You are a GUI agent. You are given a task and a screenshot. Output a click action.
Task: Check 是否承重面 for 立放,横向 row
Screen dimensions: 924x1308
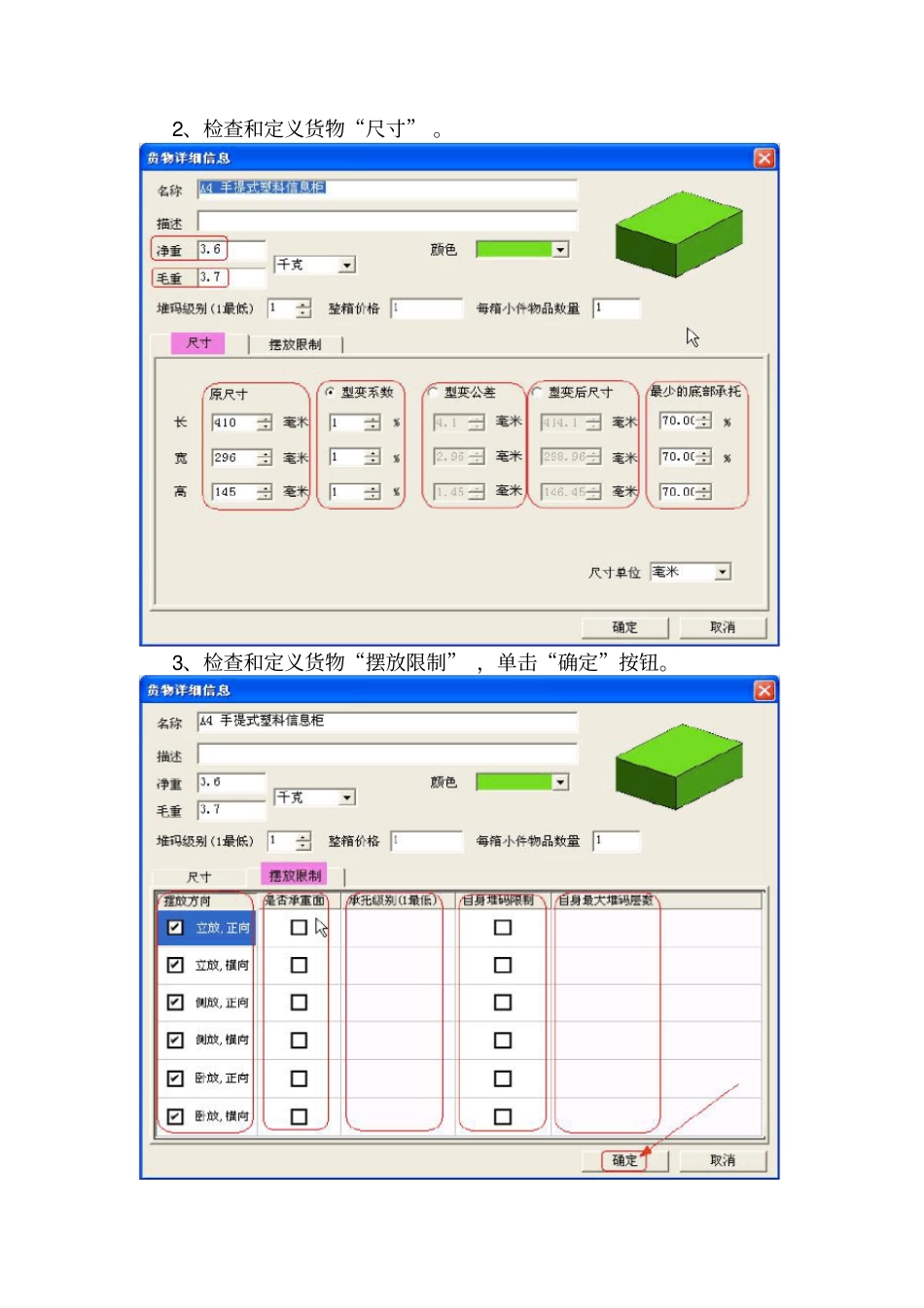(299, 965)
